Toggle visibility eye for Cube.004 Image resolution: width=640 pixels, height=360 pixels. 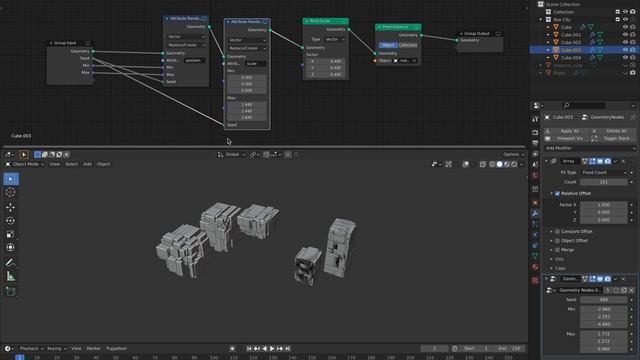pyautogui.click(x=625, y=58)
